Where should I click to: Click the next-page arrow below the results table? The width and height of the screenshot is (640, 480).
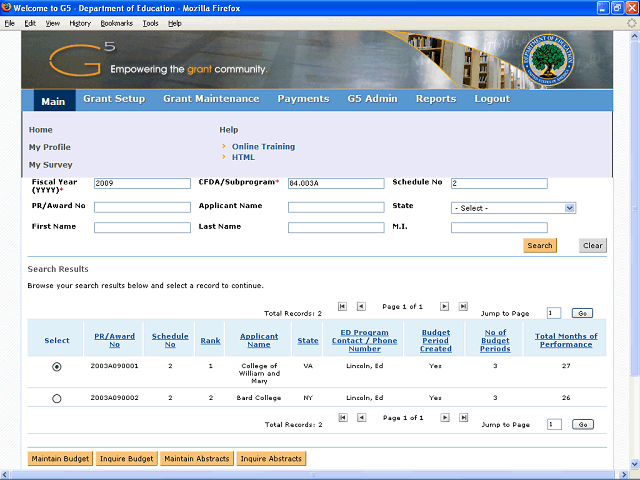point(445,417)
